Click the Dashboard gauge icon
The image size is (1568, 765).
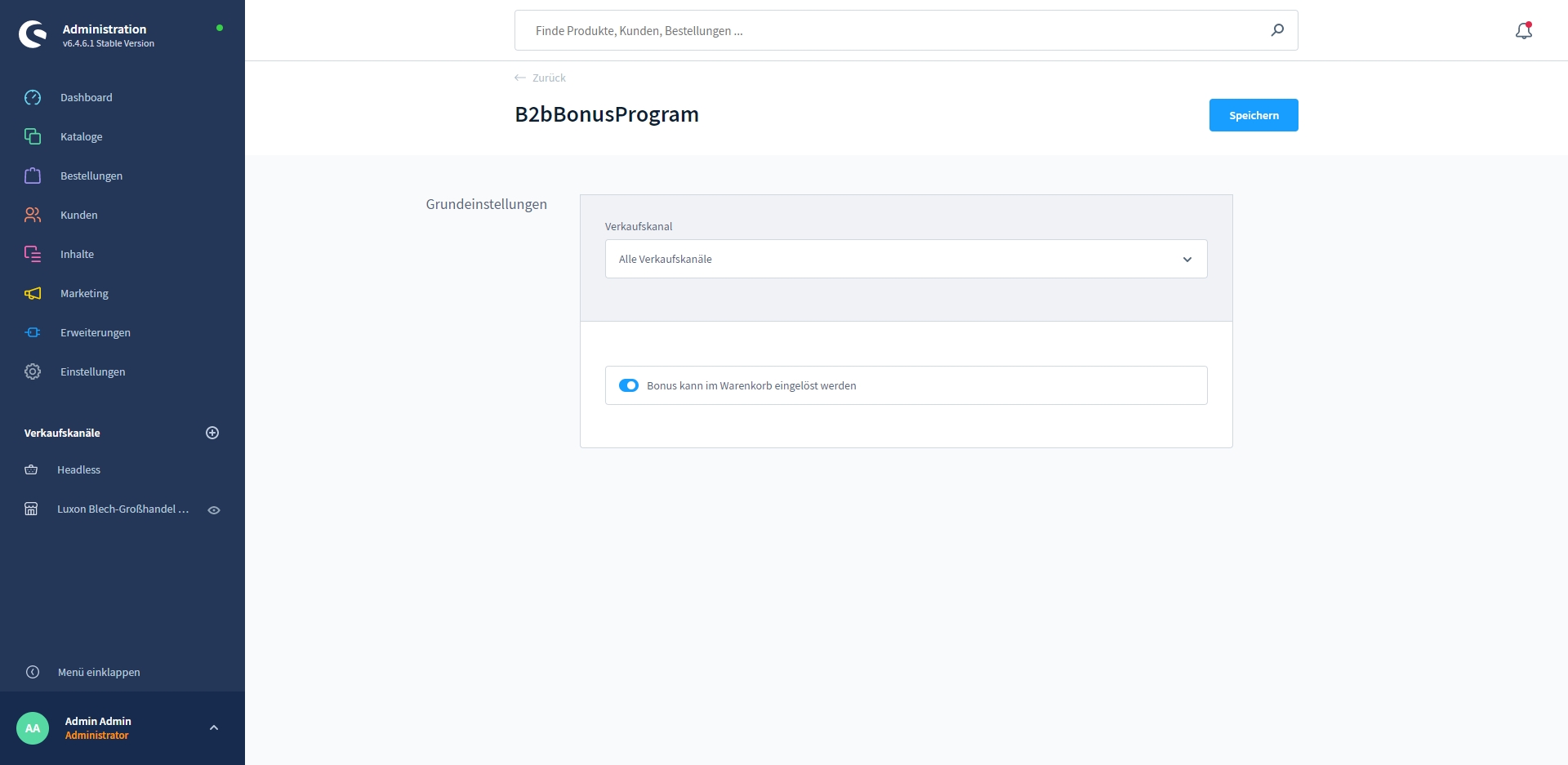click(x=33, y=97)
